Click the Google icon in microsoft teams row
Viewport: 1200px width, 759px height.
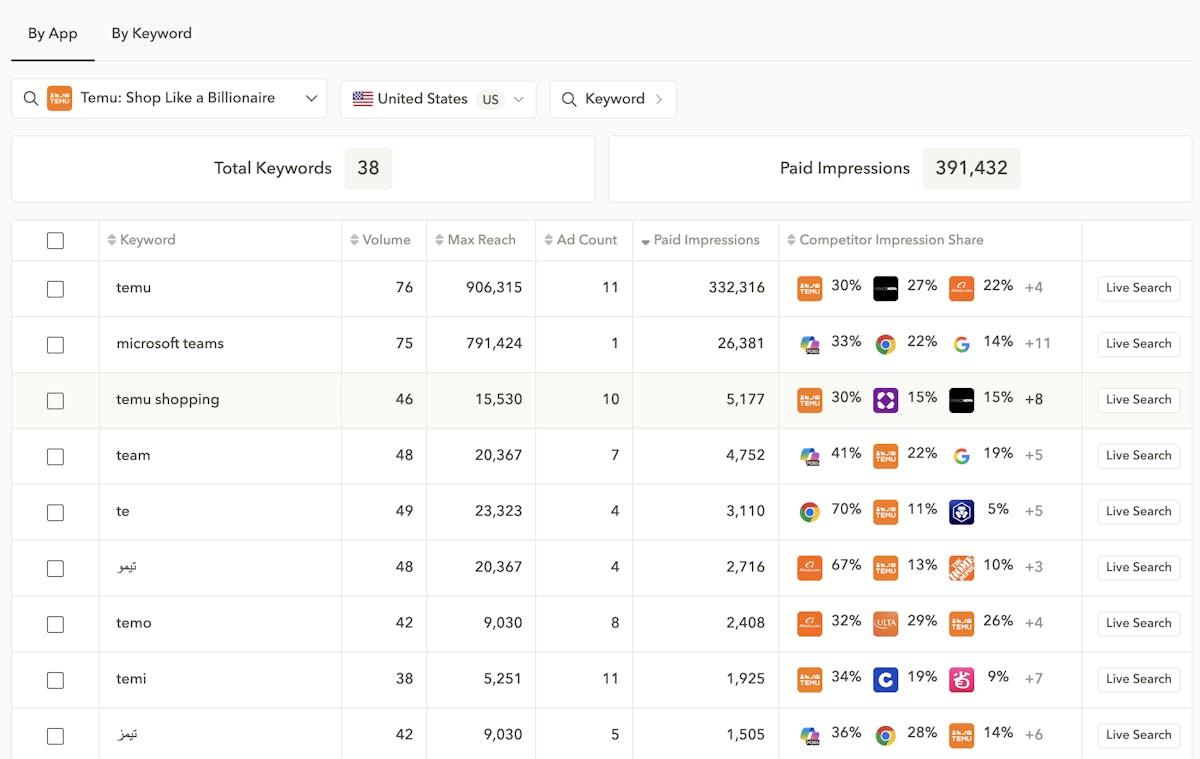tap(961, 344)
